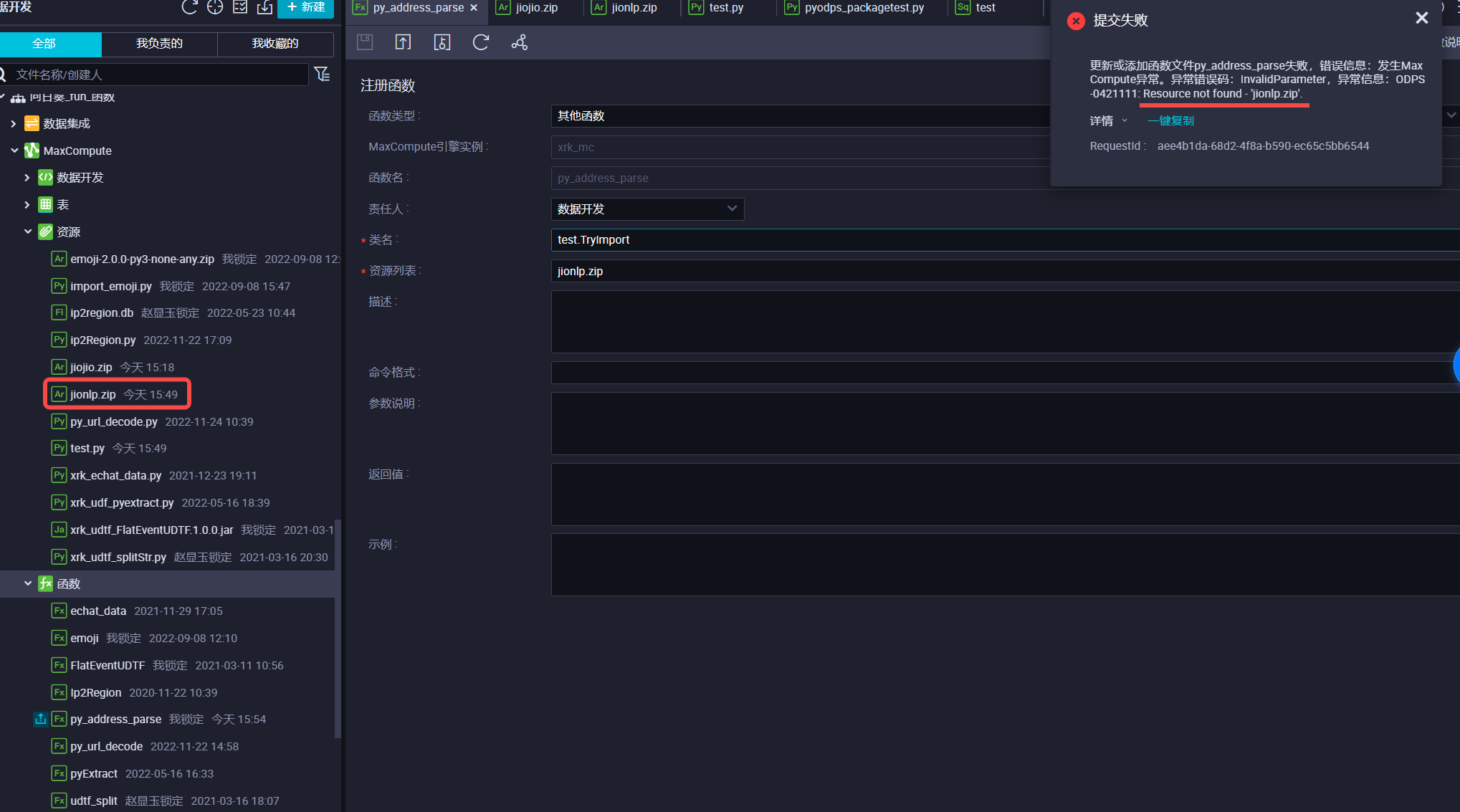This screenshot has width=1460, height=812.
Task: Click the lineage share icon in the function toolbar
Action: 520,42
